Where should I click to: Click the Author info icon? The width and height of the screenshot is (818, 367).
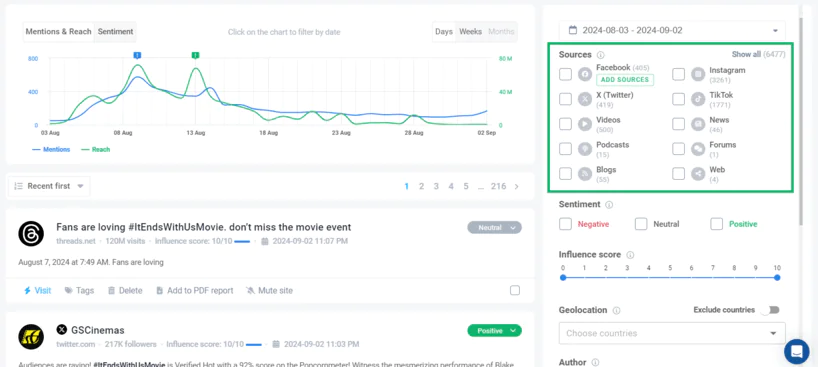coord(595,362)
